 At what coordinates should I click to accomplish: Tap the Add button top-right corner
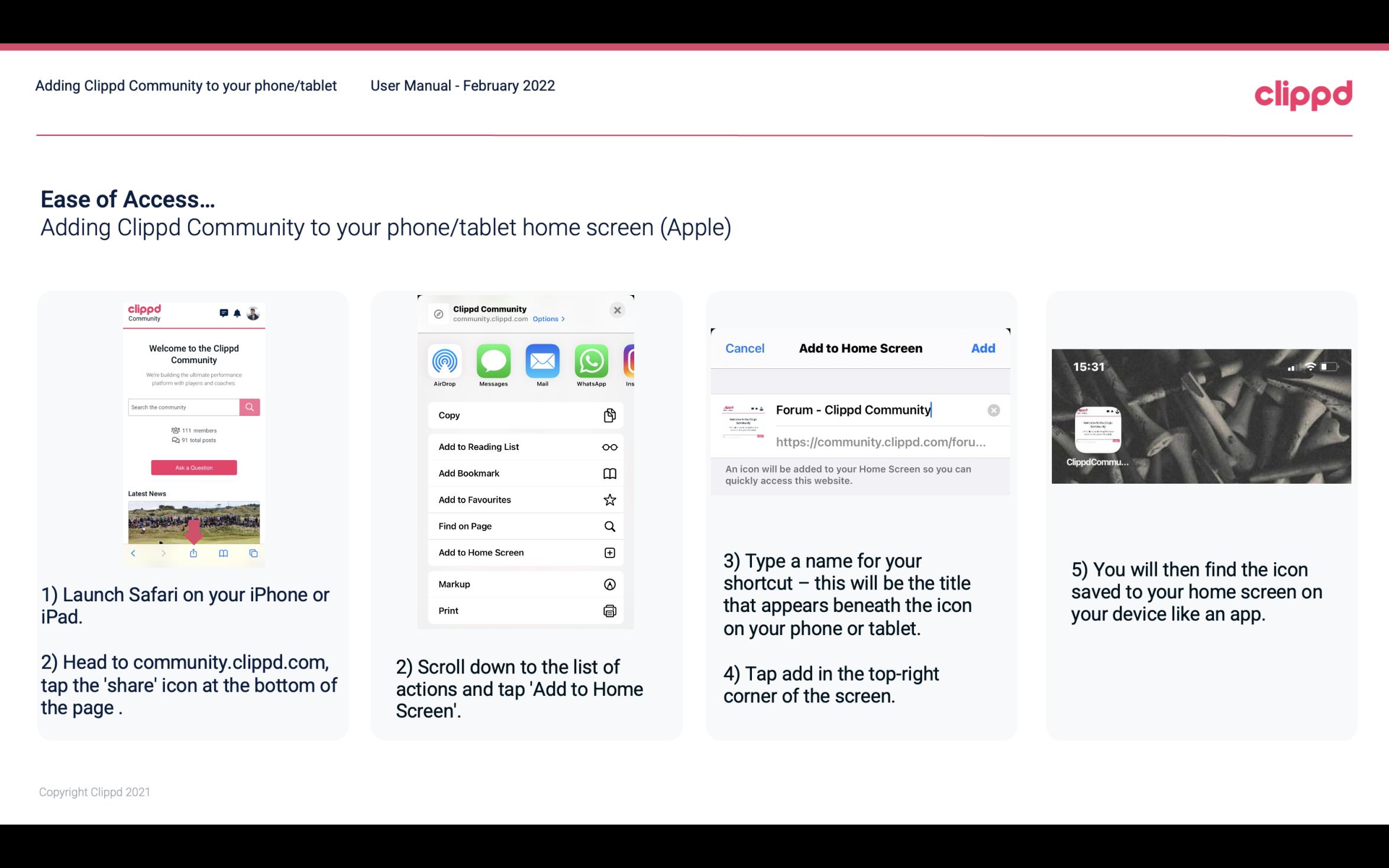coord(982,348)
